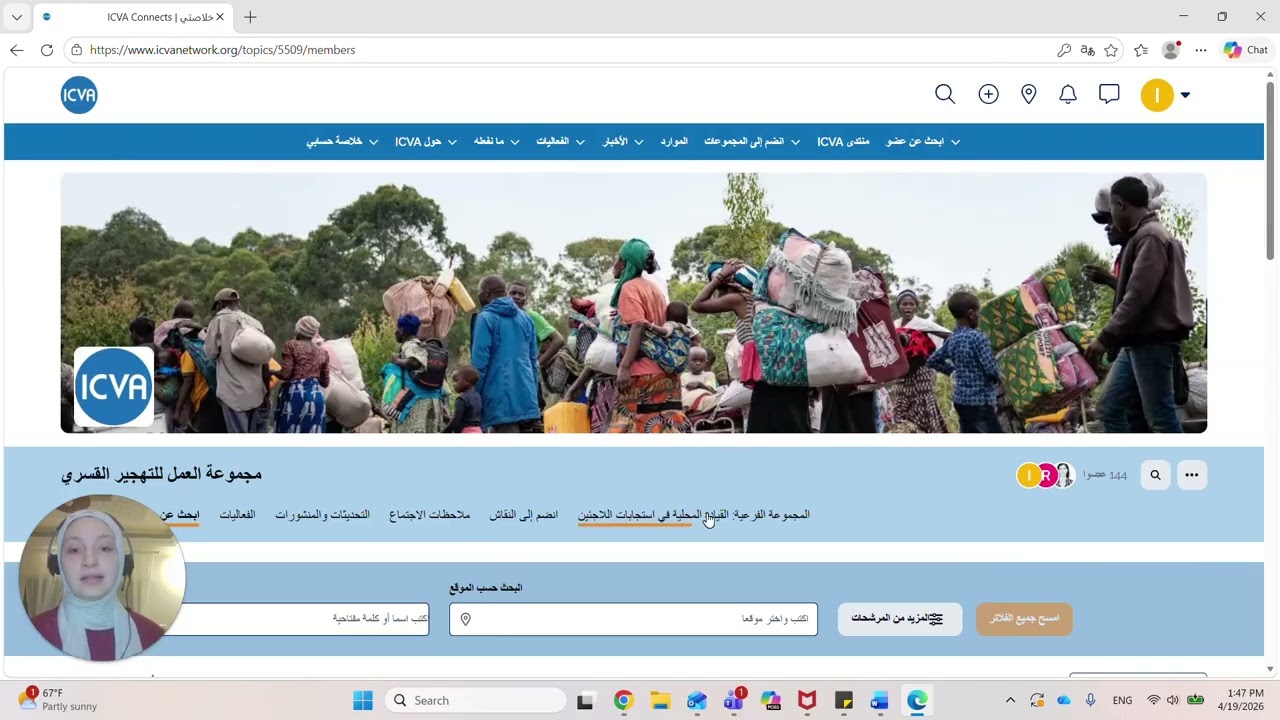Viewport: 1280px width, 720px height.
Task: Reload the page
Action: point(46,50)
